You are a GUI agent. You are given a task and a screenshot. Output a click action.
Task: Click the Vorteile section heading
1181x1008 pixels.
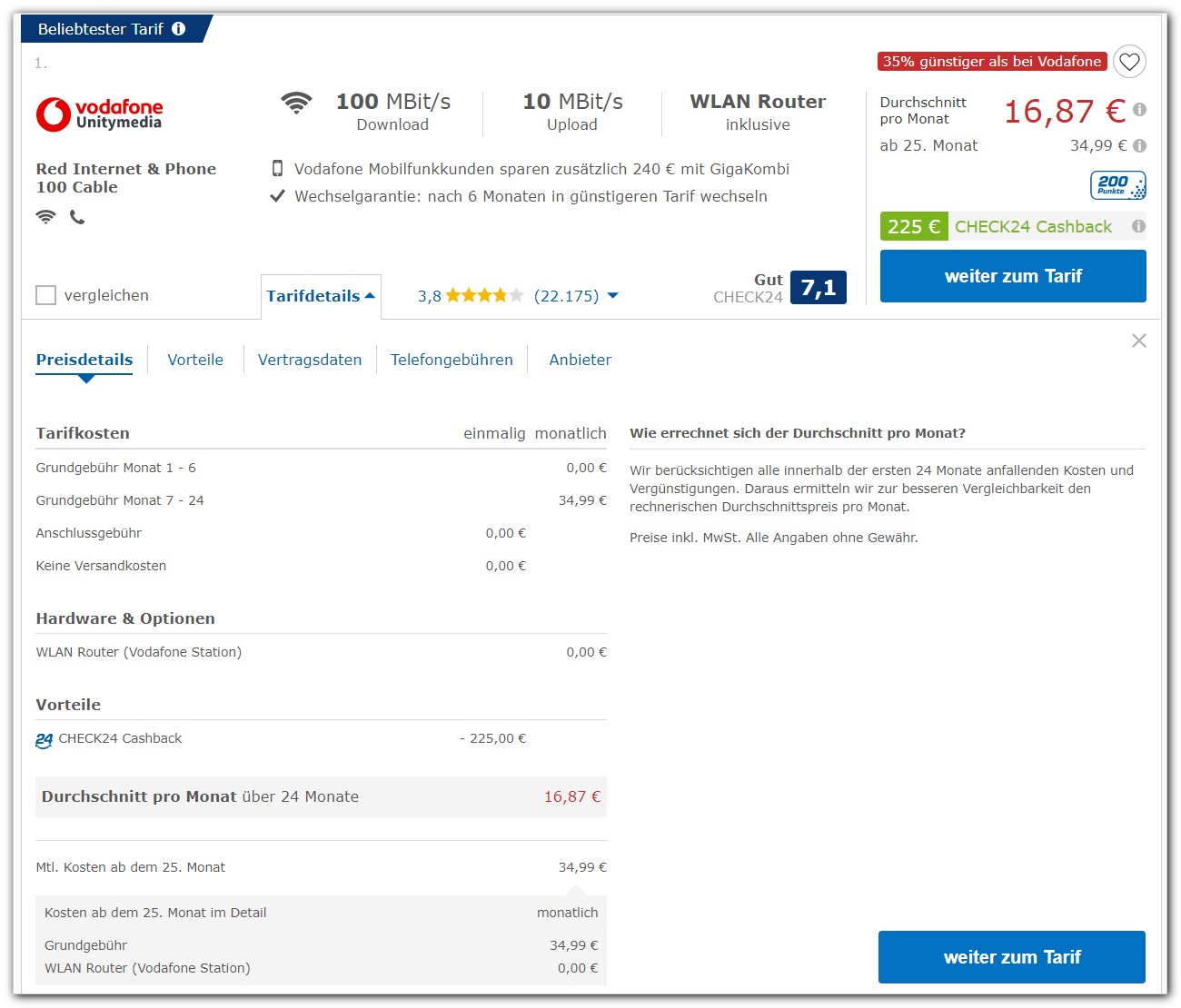[x=68, y=705]
